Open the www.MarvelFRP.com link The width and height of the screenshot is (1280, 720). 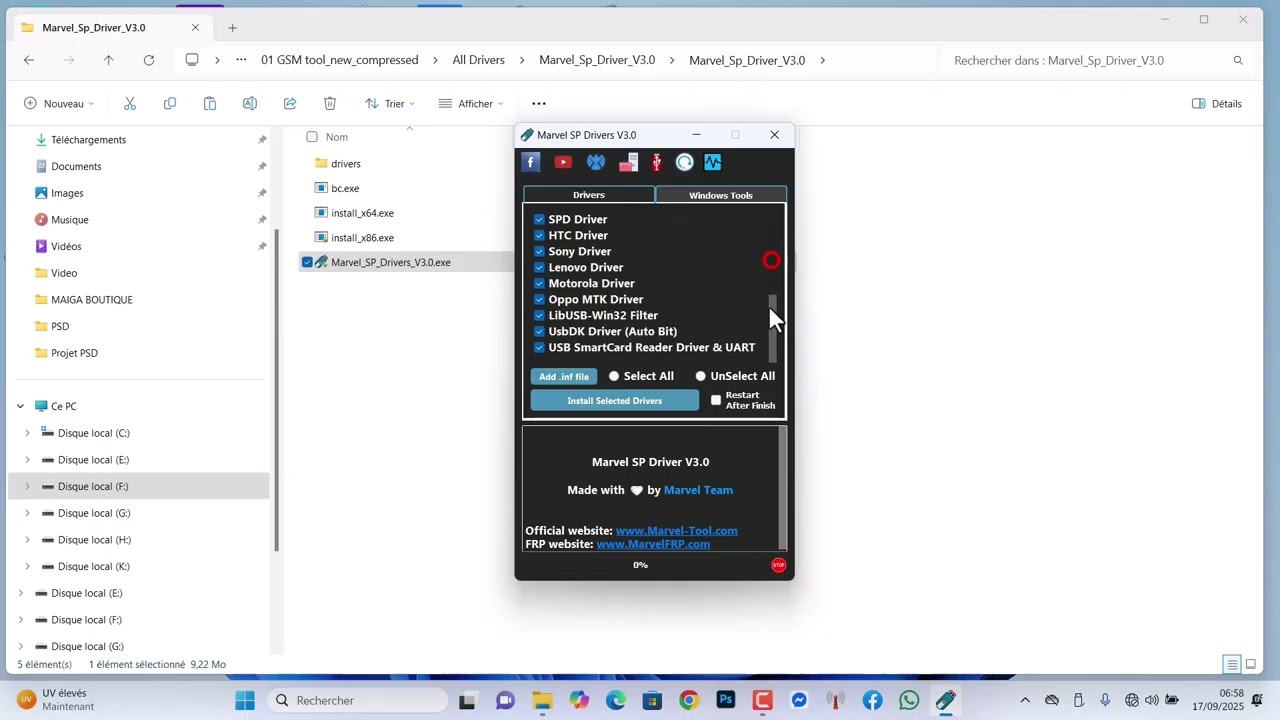pos(653,544)
